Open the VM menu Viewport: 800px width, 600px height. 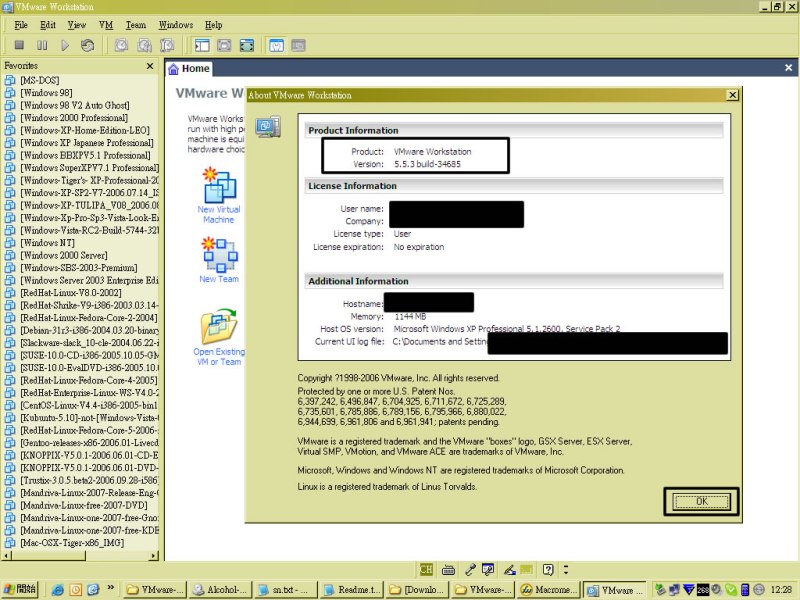coord(106,24)
